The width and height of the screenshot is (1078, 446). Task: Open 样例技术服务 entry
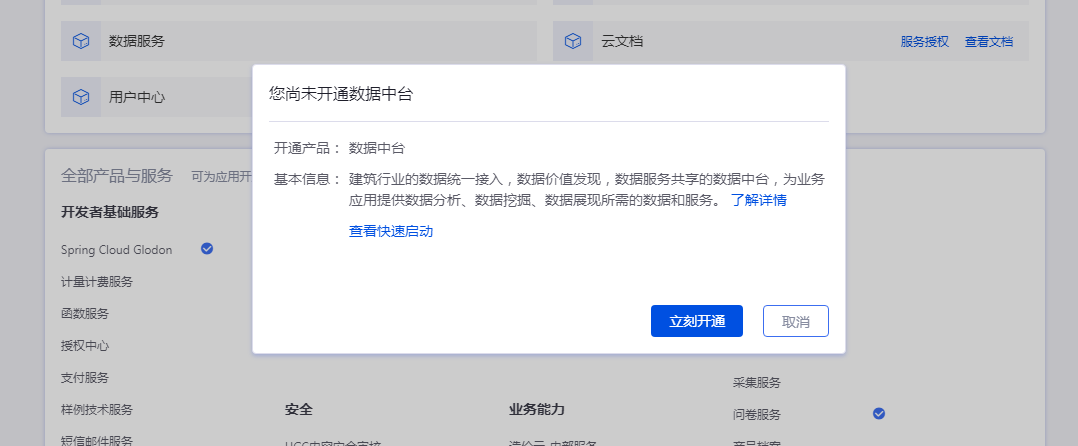tap(97, 410)
